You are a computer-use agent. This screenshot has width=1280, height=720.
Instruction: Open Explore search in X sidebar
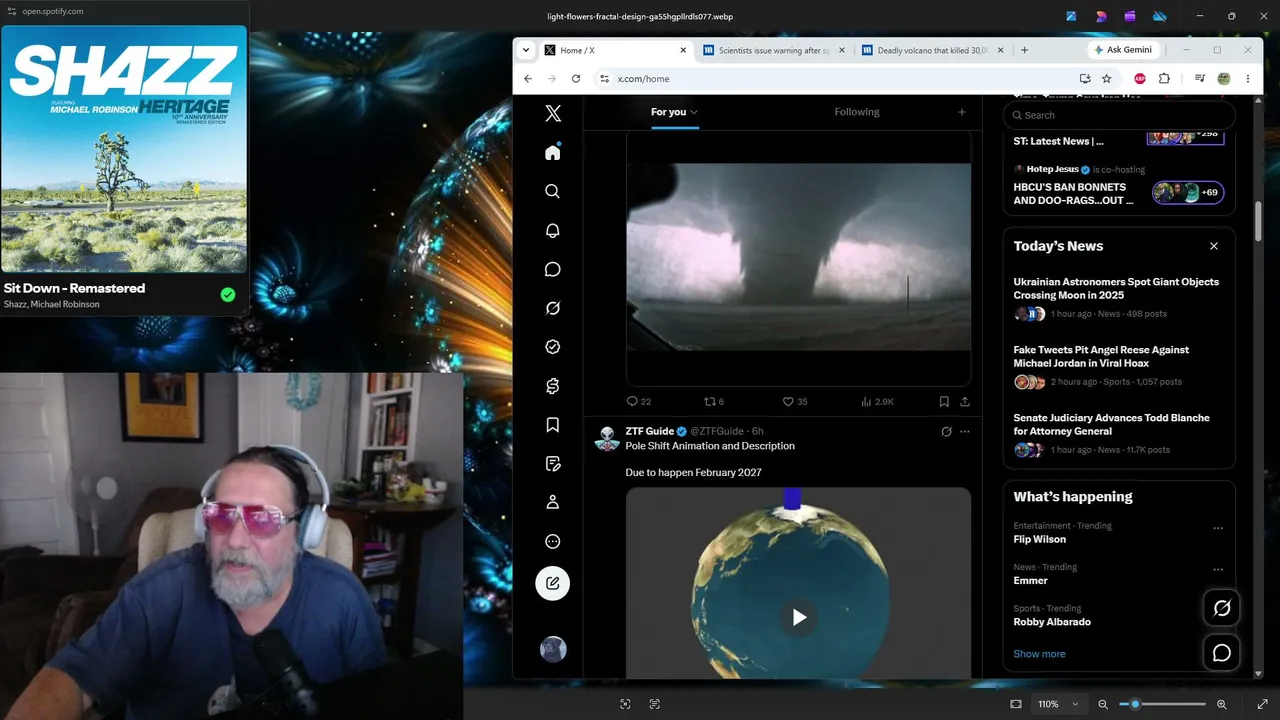click(x=553, y=191)
